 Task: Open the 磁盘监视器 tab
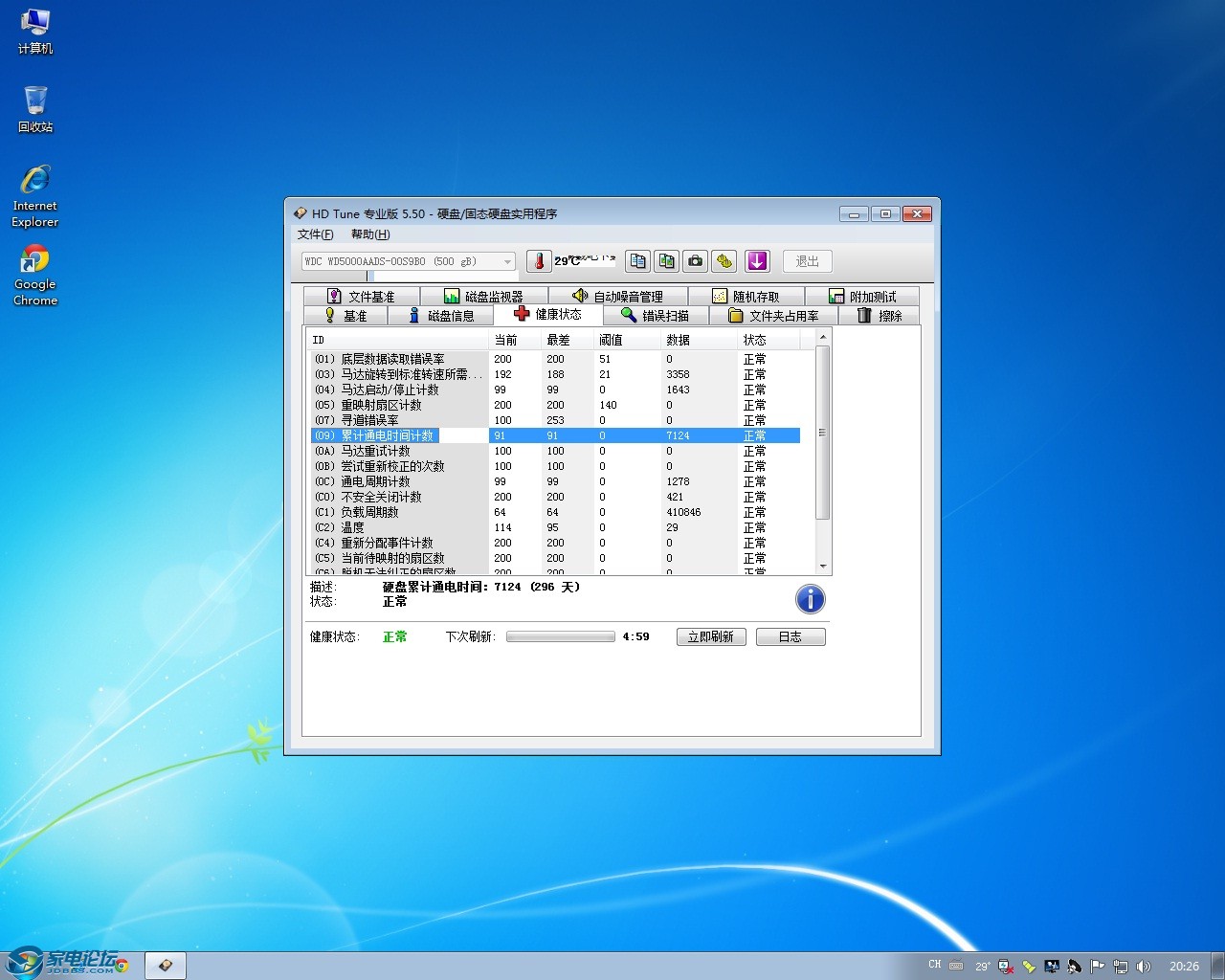483,297
